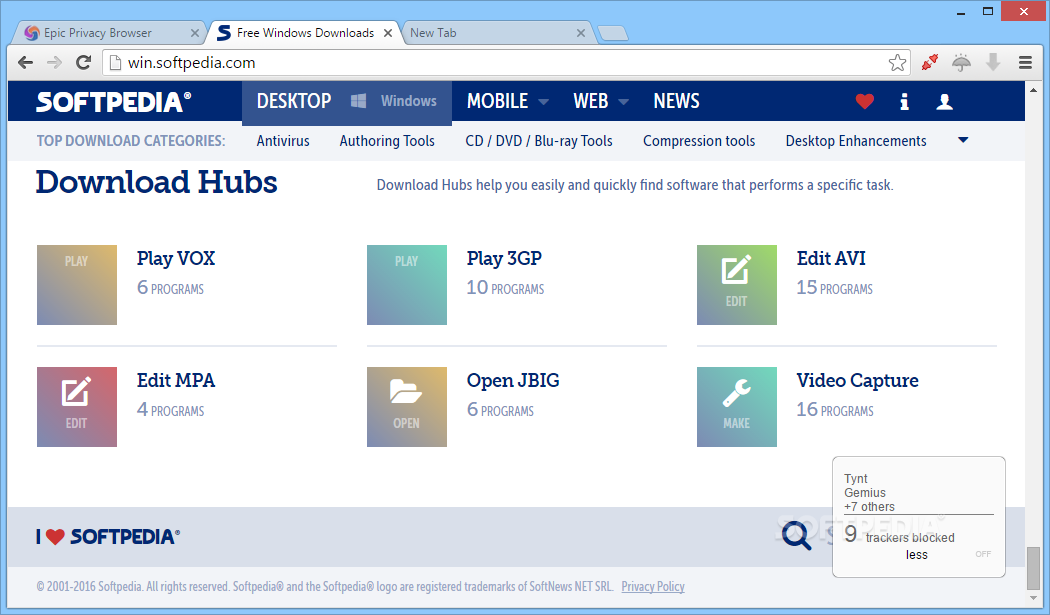Click the '15 PROGRAMS' count text
Image resolution: width=1050 pixels, height=615 pixels.
834,288
